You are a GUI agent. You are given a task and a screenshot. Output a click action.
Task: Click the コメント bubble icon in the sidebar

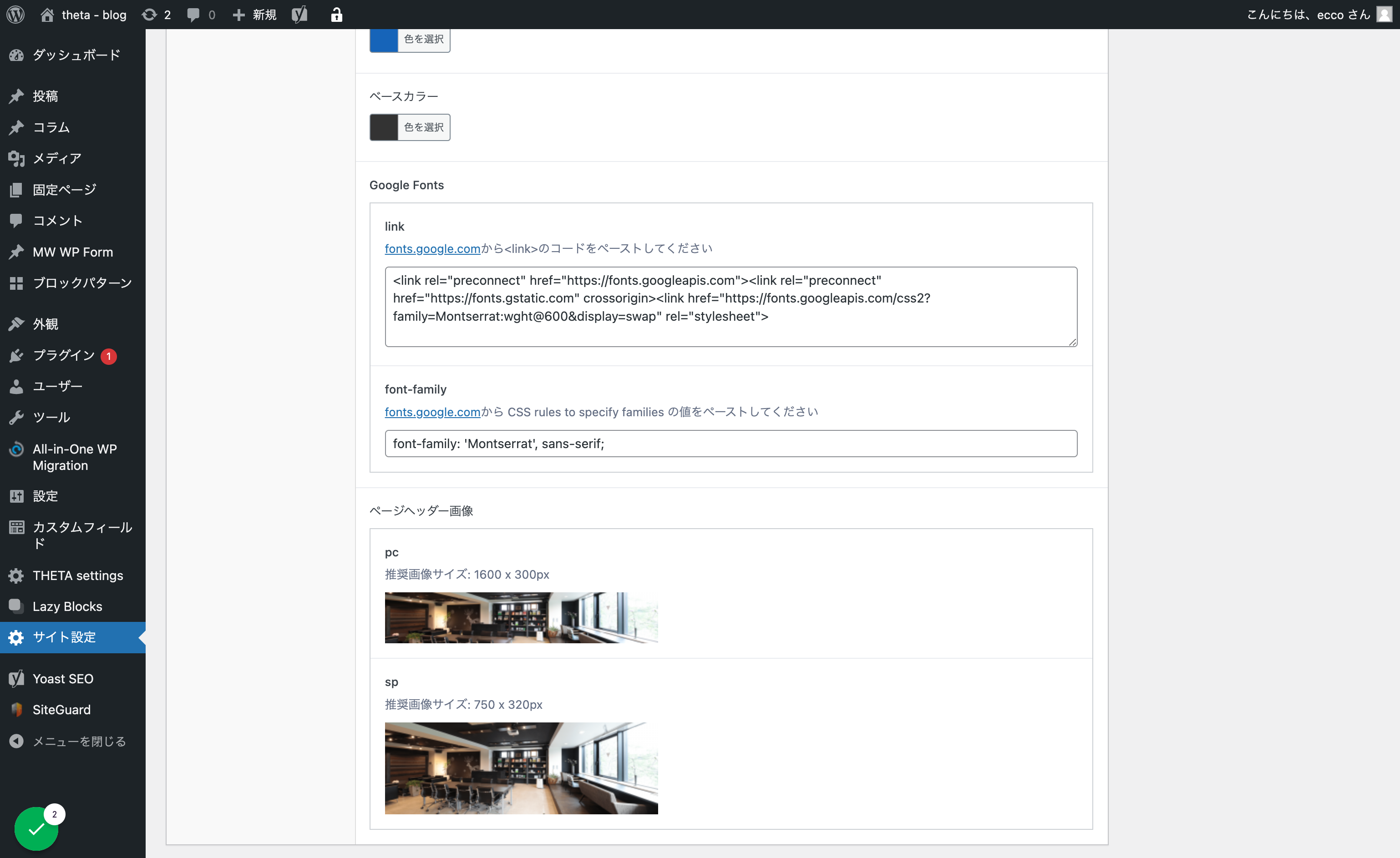(x=16, y=220)
